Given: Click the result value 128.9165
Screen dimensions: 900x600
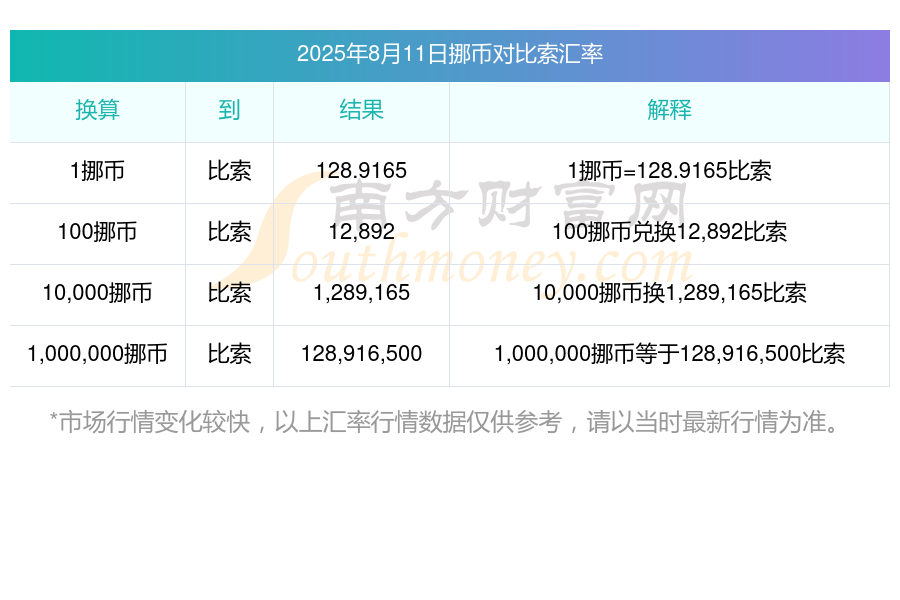Looking at the screenshot, I should pyautogui.click(x=361, y=171).
